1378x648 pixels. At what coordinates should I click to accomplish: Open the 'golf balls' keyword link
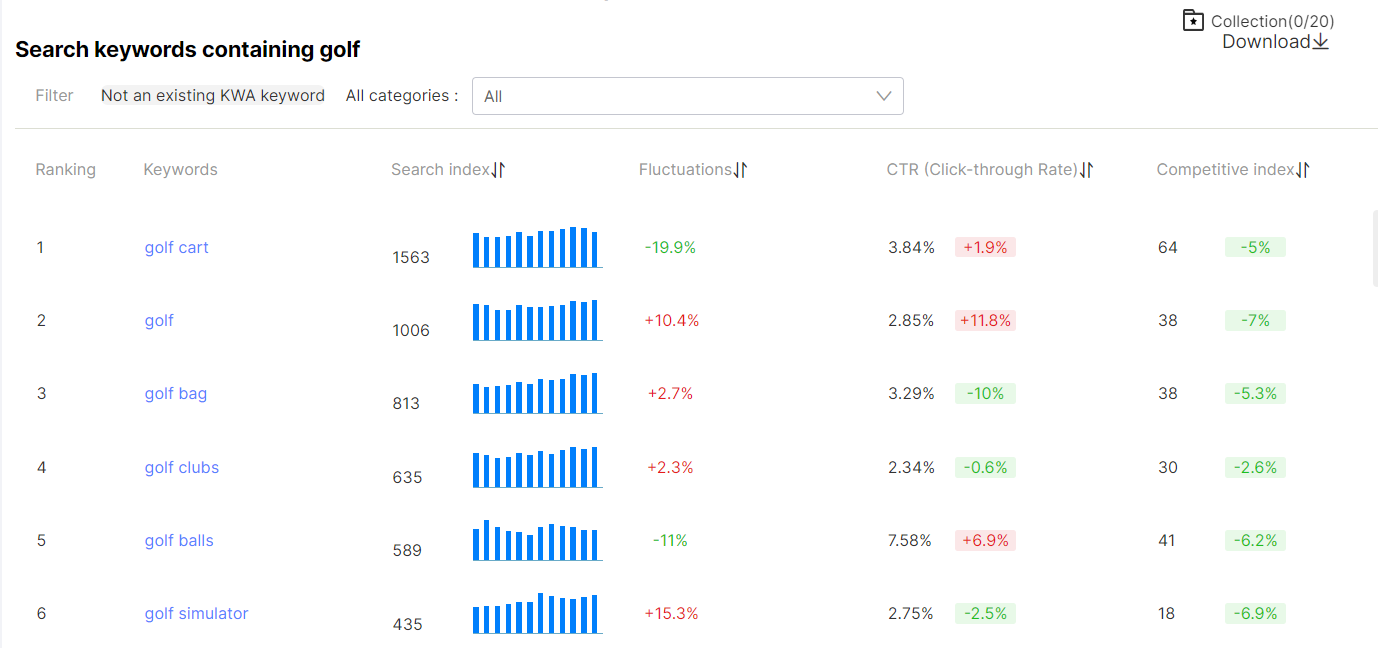179,540
